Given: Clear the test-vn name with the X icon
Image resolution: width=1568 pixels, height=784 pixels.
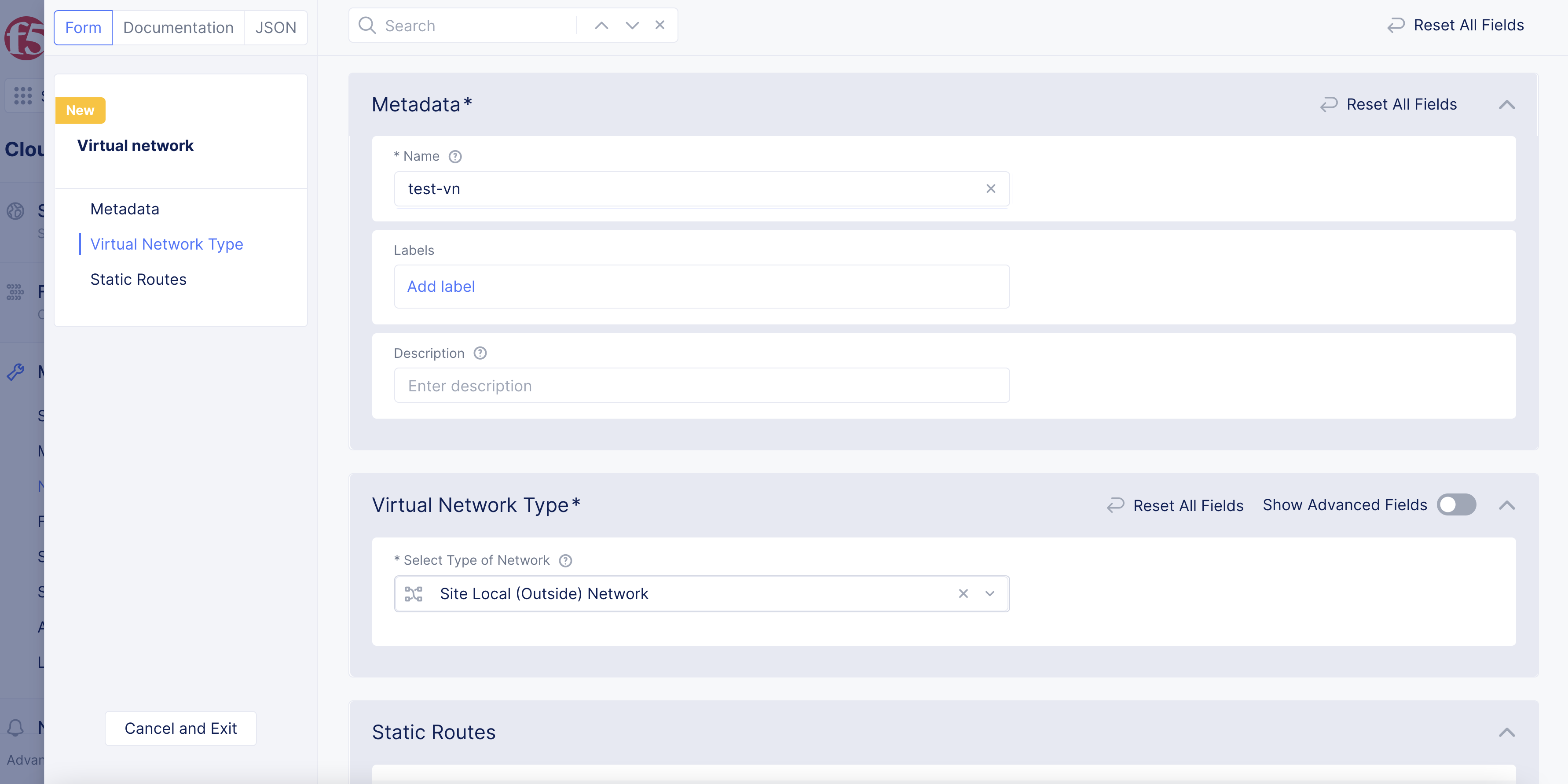Looking at the screenshot, I should point(991,189).
